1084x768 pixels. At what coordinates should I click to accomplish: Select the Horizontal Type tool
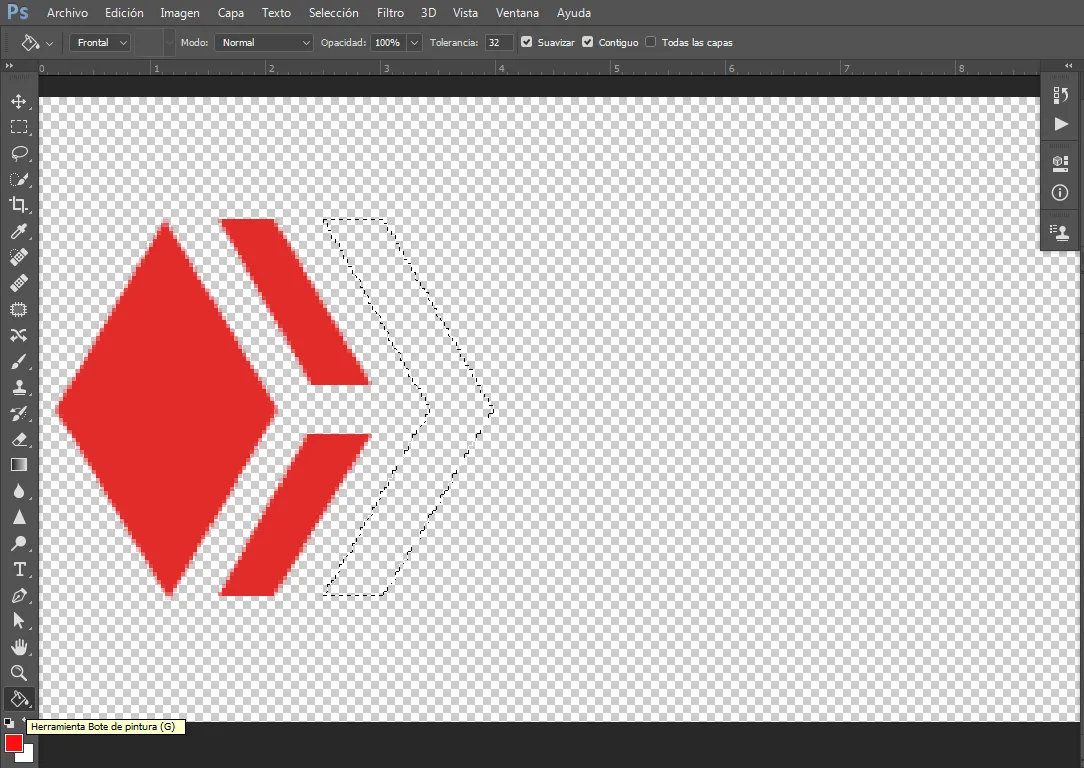coord(19,570)
